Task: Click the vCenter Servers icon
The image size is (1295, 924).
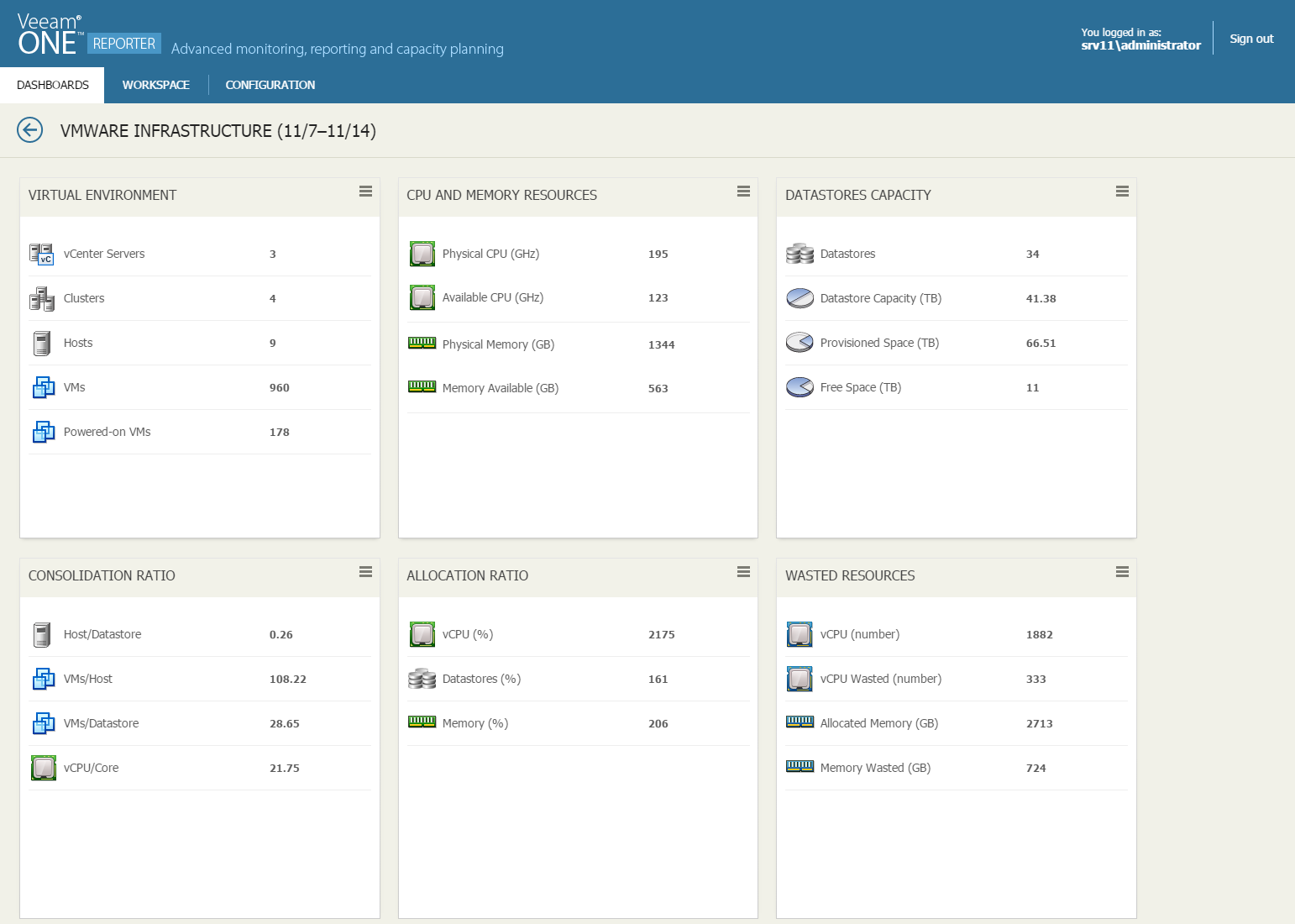Action: pyautogui.click(x=42, y=254)
